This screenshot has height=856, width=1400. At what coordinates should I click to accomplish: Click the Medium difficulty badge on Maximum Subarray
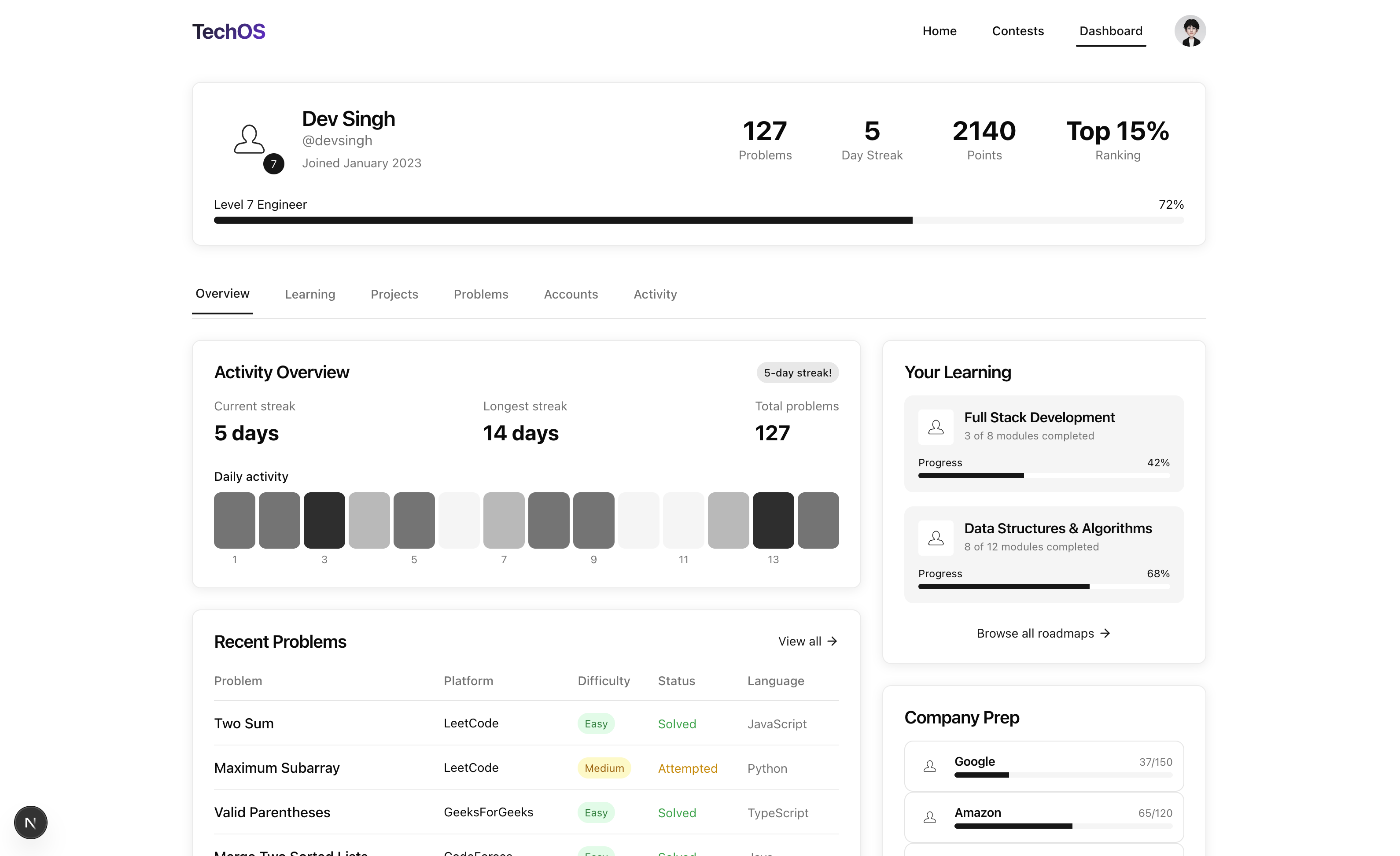604,767
